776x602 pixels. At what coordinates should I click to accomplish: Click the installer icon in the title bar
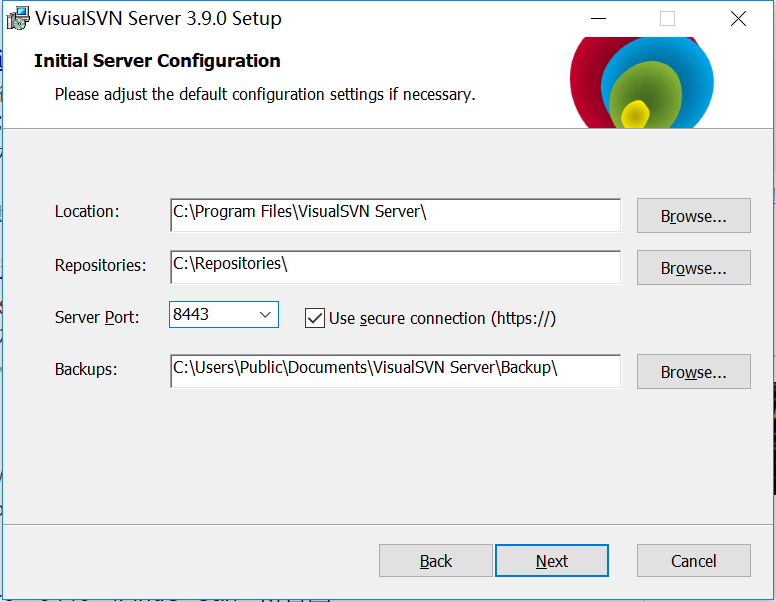tap(18, 18)
